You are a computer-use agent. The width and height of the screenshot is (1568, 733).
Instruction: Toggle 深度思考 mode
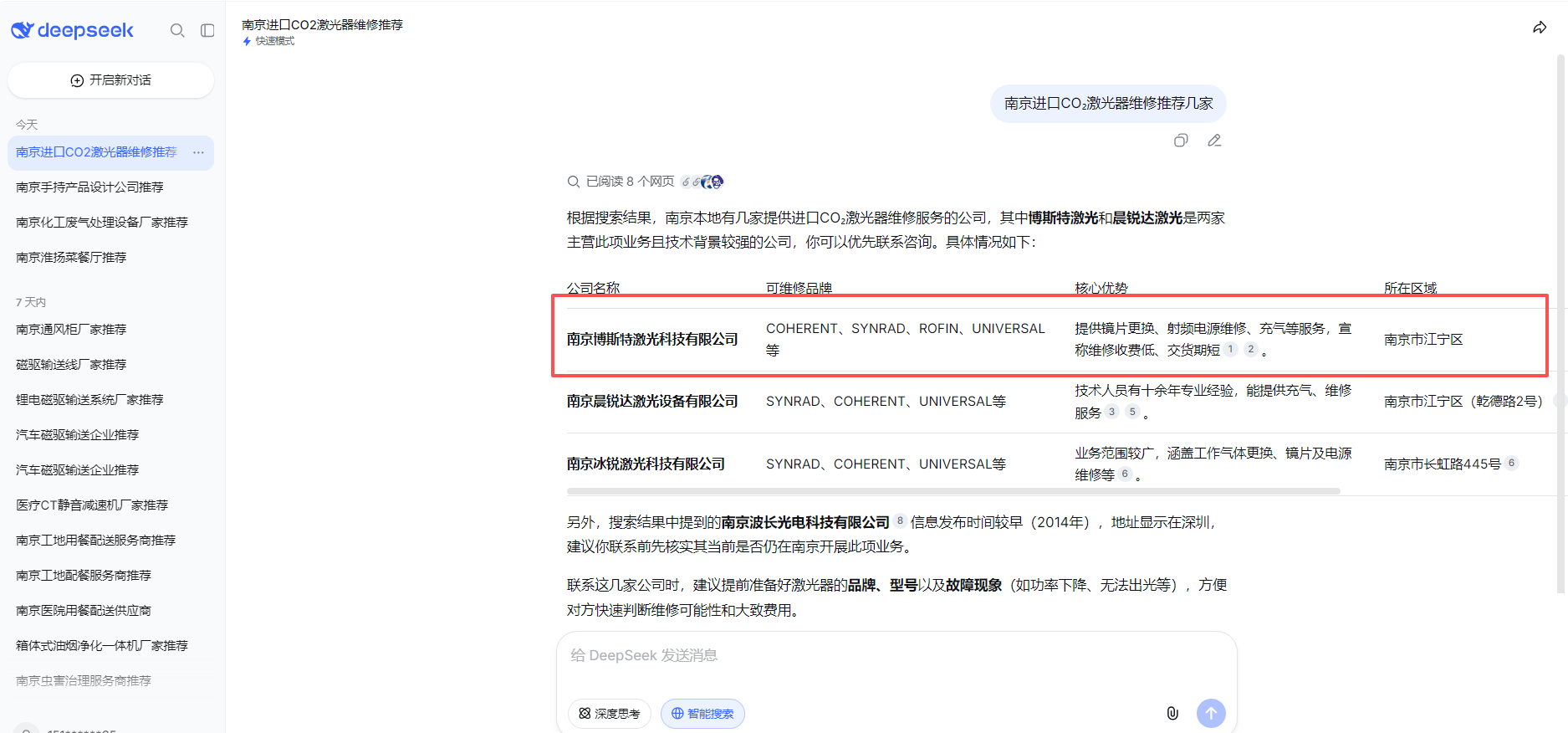tap(610, 714)
